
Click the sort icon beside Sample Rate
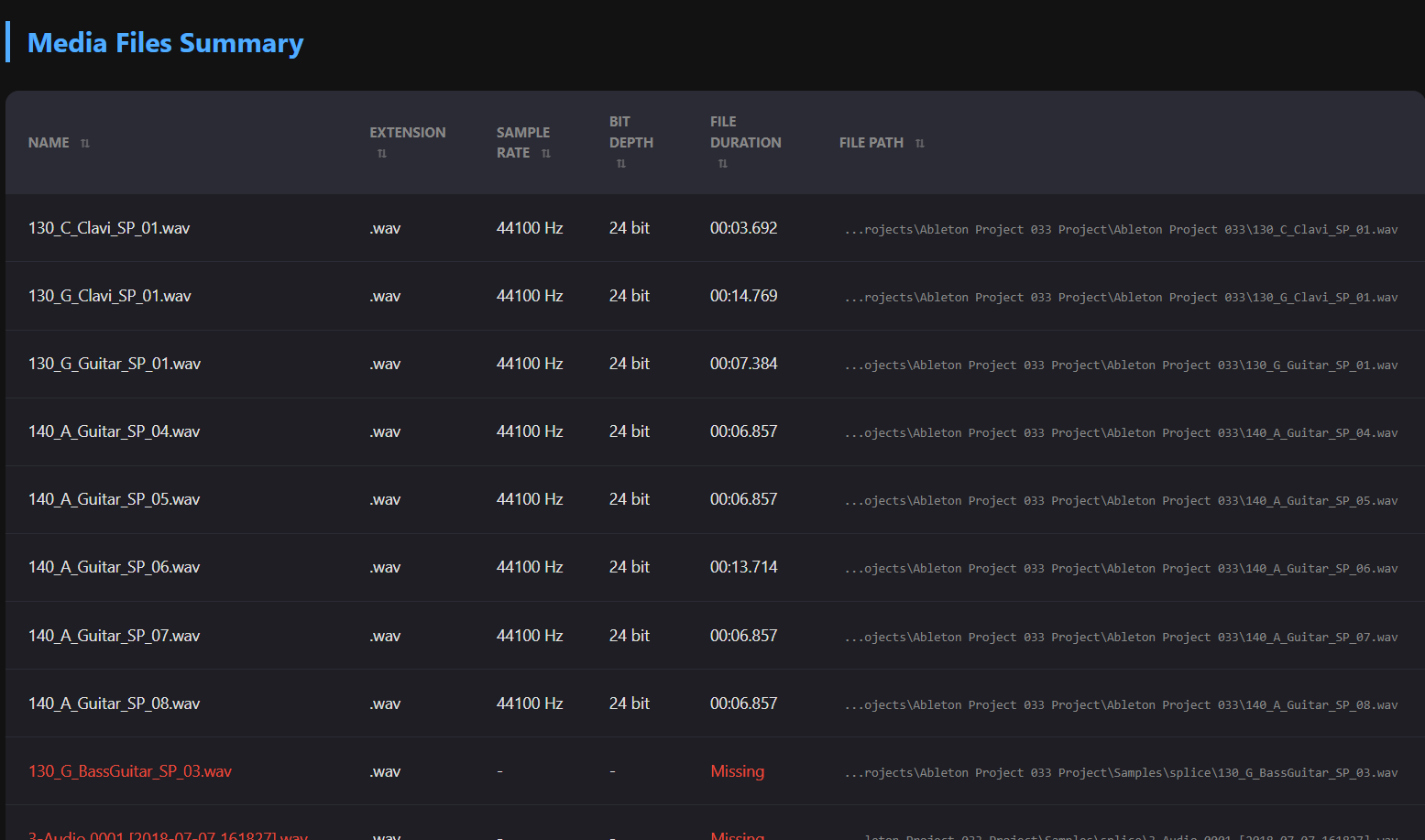pos(546,154)
